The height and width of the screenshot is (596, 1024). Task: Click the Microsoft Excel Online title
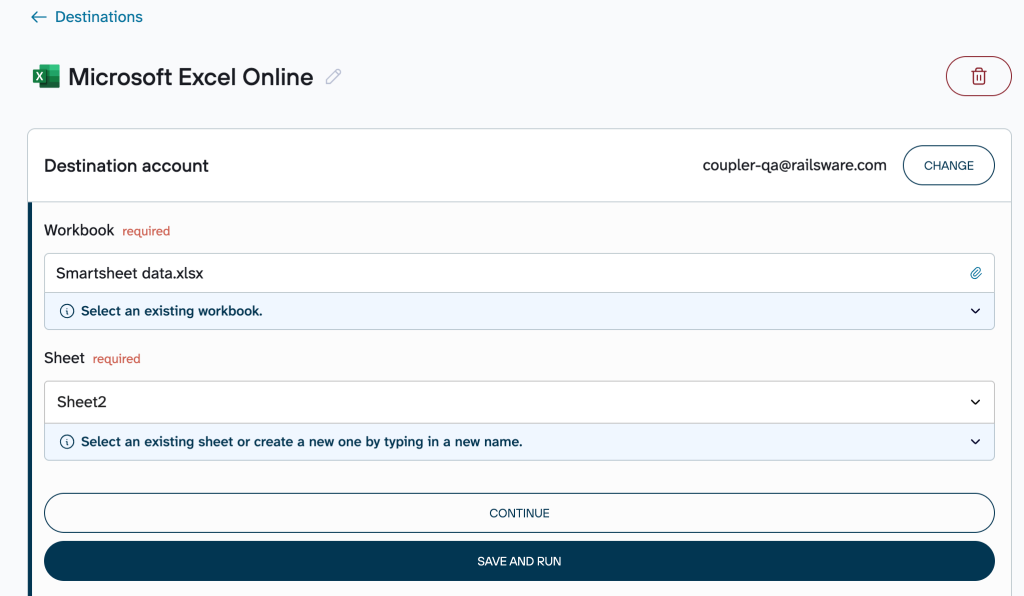(190, 77)
